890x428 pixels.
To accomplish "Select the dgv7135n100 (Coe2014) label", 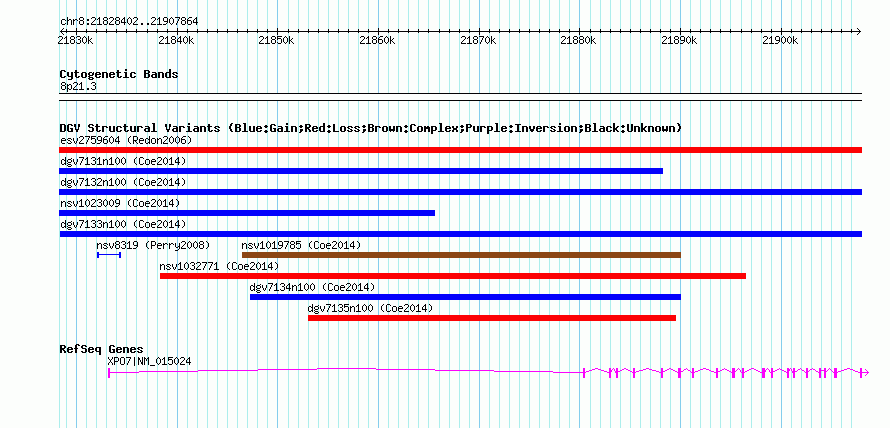I will pyautogui.click(x=371, y=308).
